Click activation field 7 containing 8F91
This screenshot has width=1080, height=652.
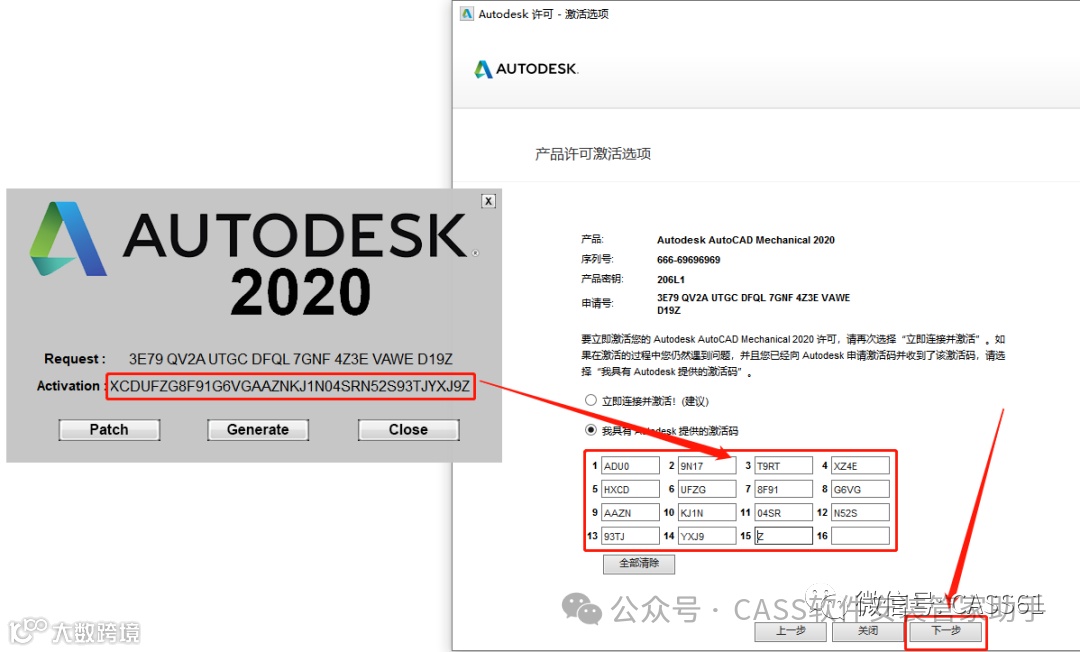tap(783, 490)
